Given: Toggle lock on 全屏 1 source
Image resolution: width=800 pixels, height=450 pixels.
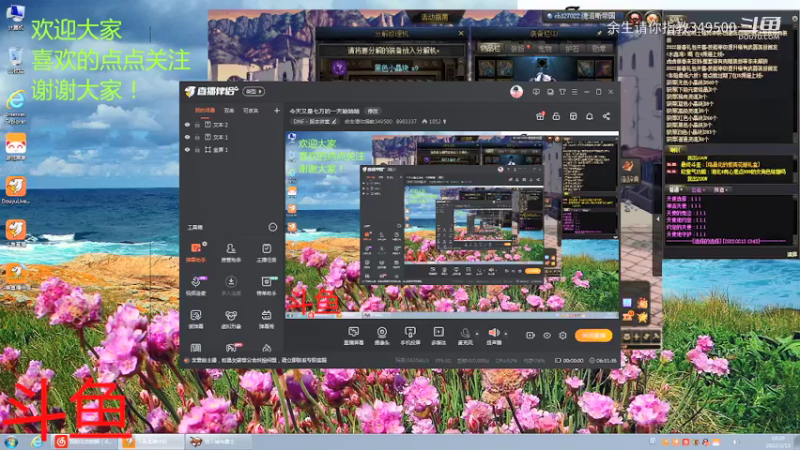Looking at the screenshot, I should (x=197, y=149).
